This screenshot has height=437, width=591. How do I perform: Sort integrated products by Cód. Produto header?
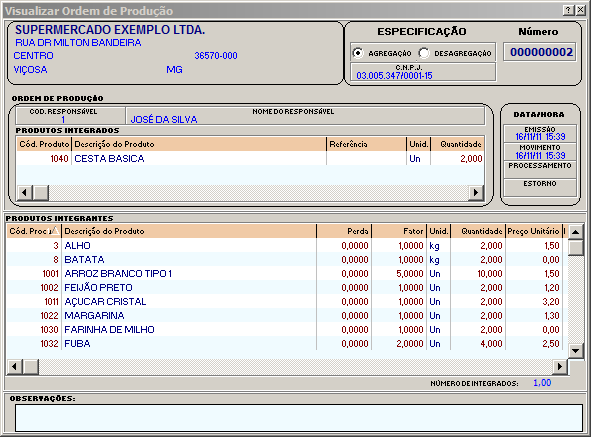point(44,144)
